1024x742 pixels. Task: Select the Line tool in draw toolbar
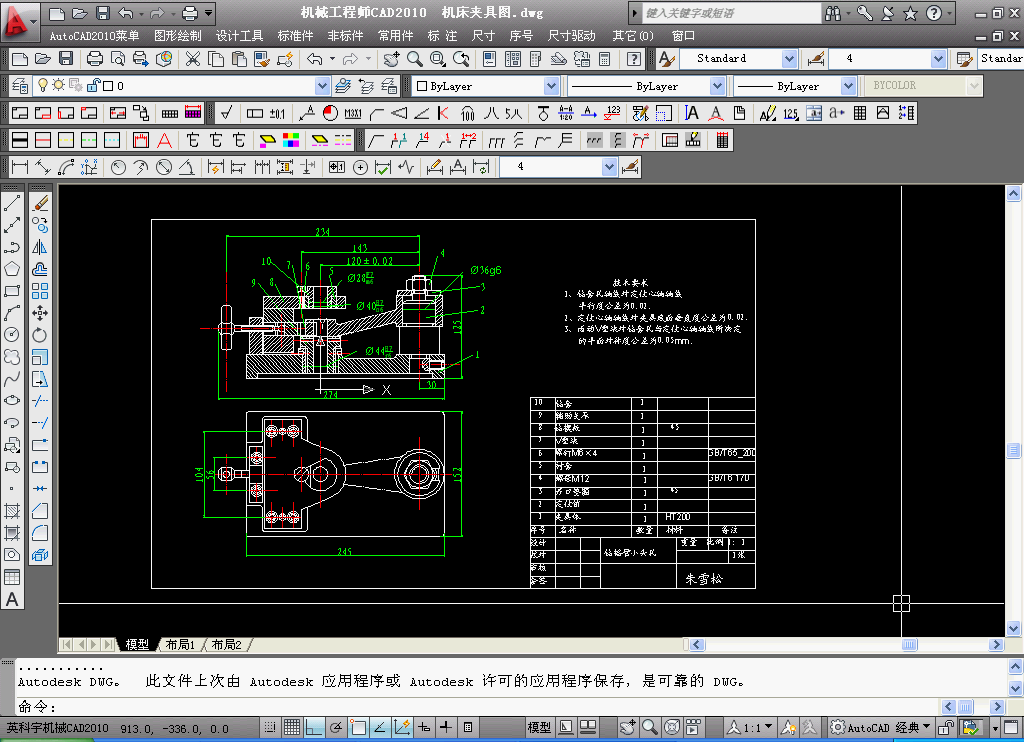12,204
